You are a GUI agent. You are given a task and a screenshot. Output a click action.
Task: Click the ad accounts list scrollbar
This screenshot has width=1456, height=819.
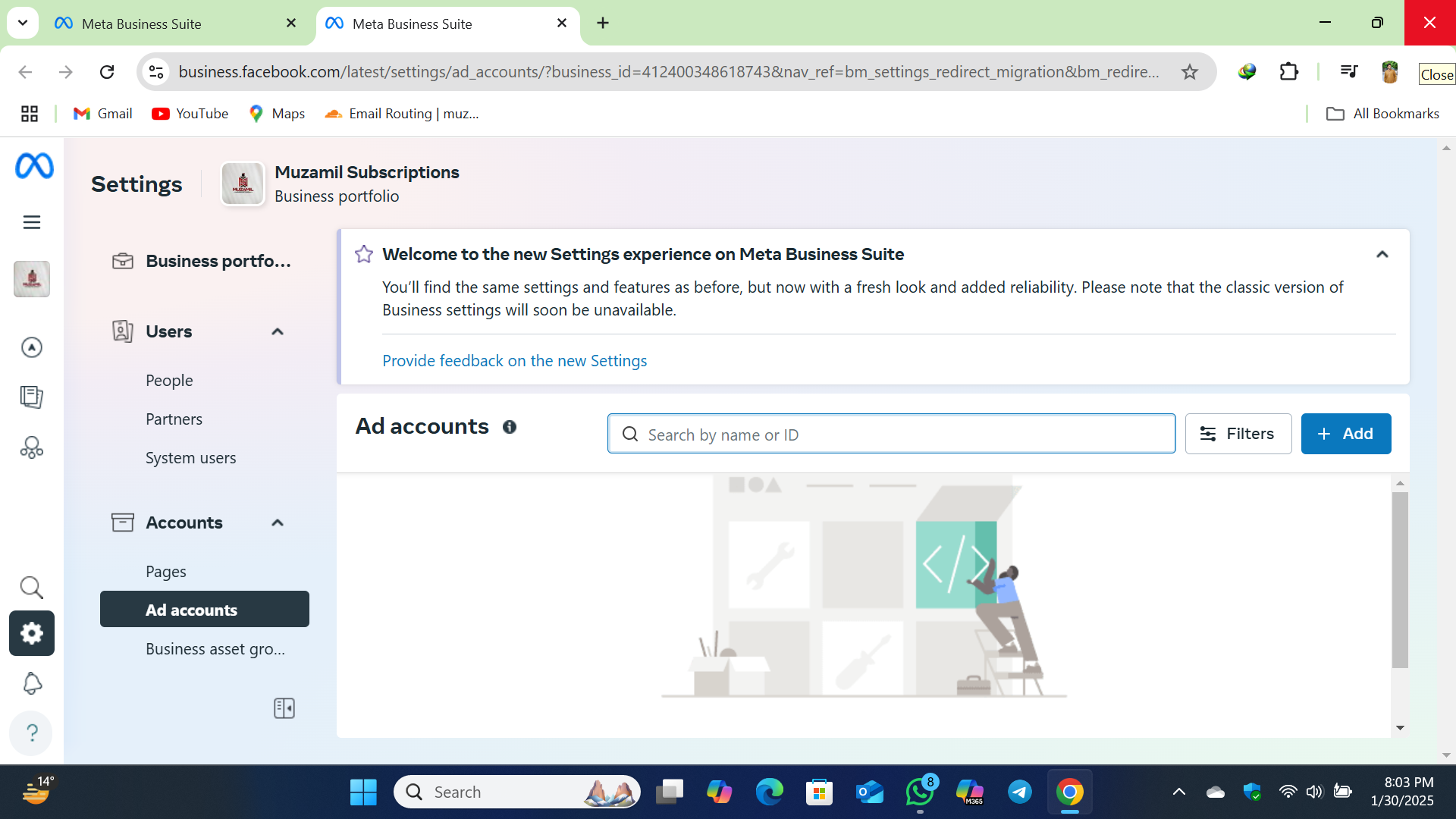point(1400,580)
